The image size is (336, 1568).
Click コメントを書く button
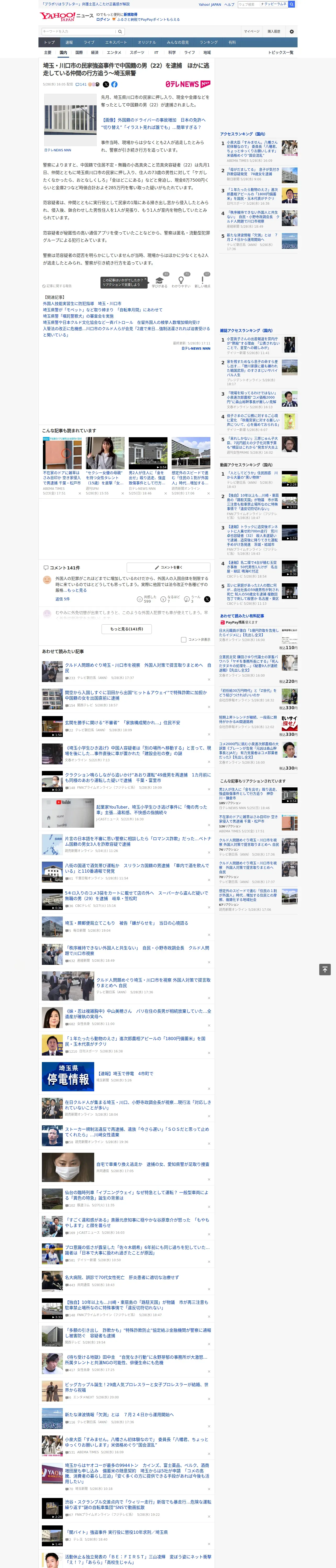coord(168,567)
